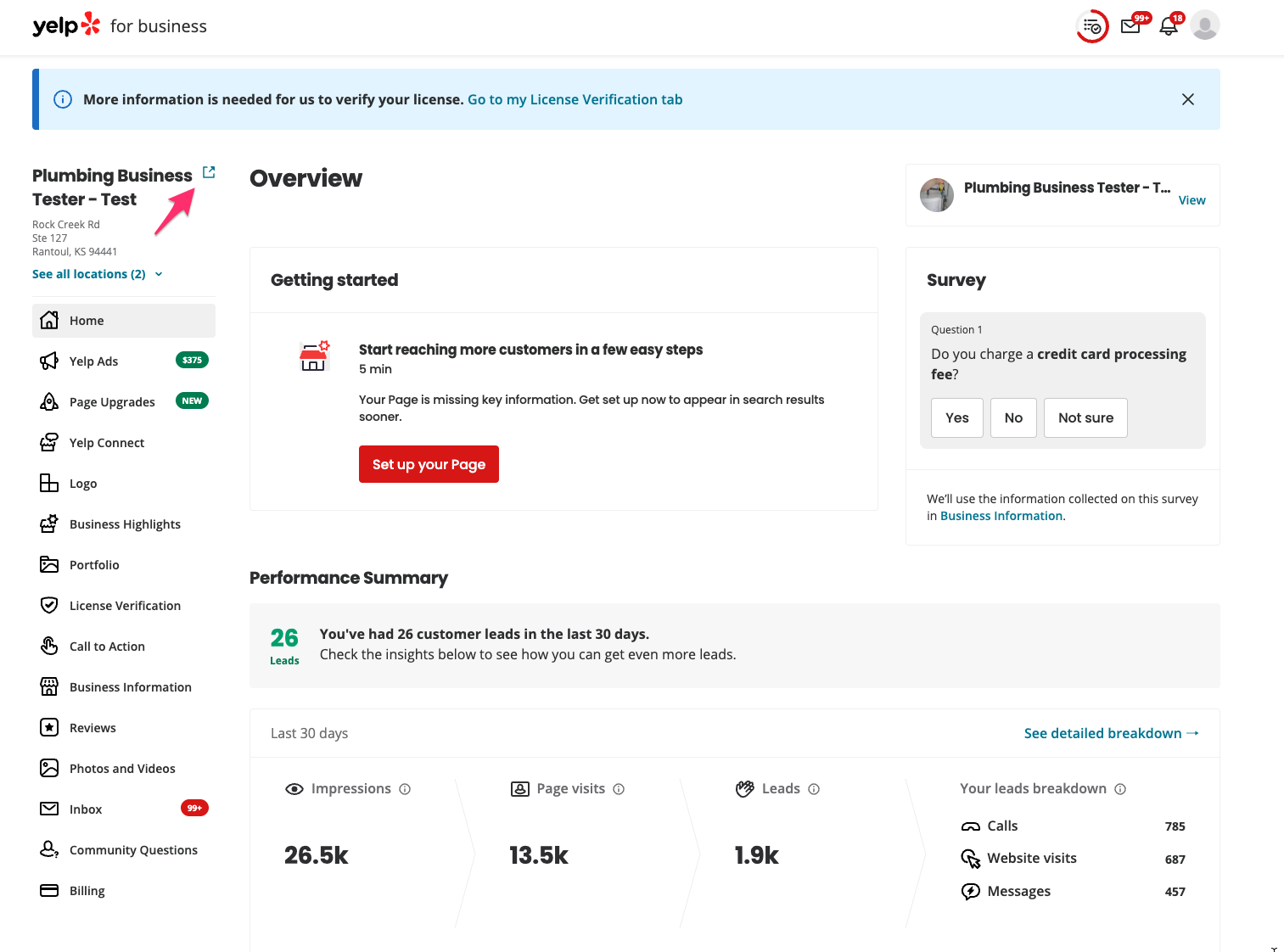The image size is (1284, 952).
Task: Click the Set up your Page button
Action: [429, 464]
